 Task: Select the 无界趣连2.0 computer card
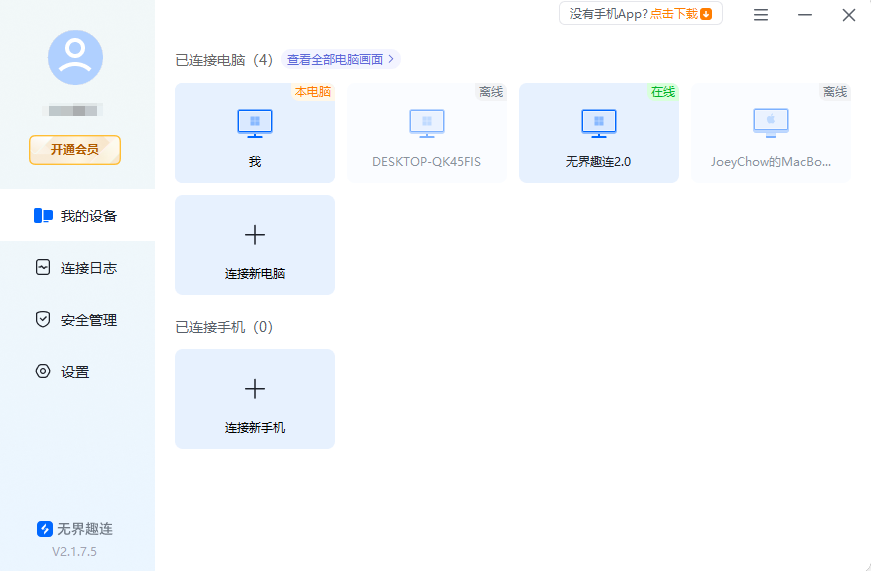[x=599, y=133]
